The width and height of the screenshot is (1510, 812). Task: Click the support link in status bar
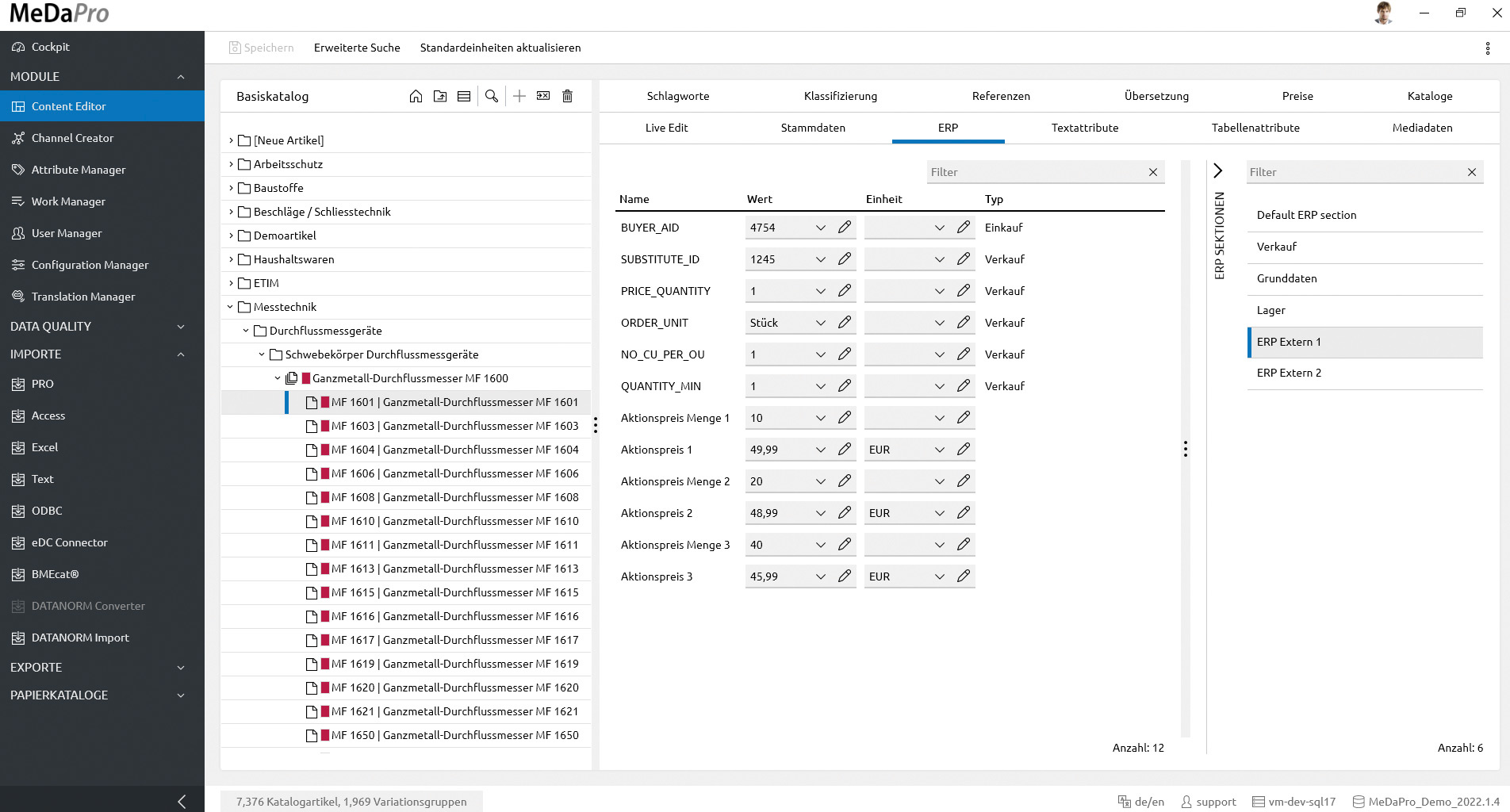1209,802
